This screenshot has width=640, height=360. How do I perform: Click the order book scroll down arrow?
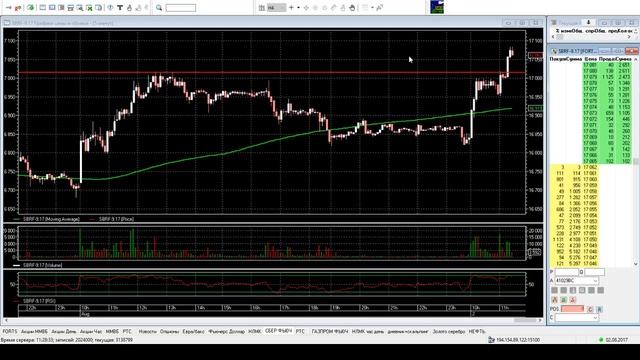point(636,264)
